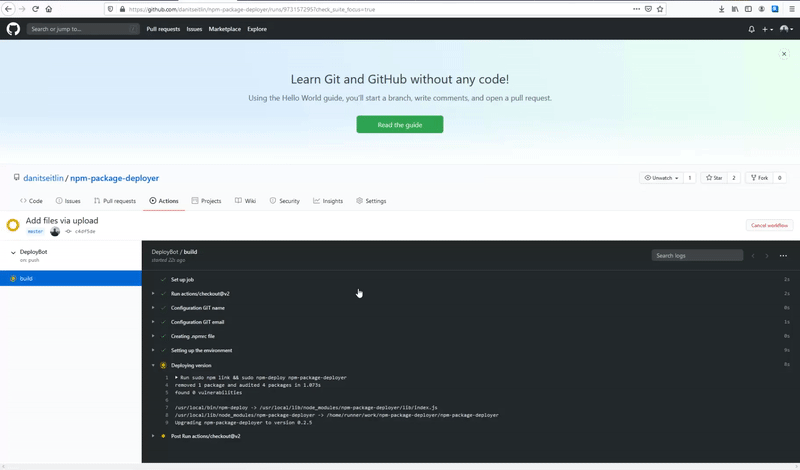The height and width of the screenshot is (470, 800).
Task: Open Issues in the top navigation
Action: click(194, 29)
